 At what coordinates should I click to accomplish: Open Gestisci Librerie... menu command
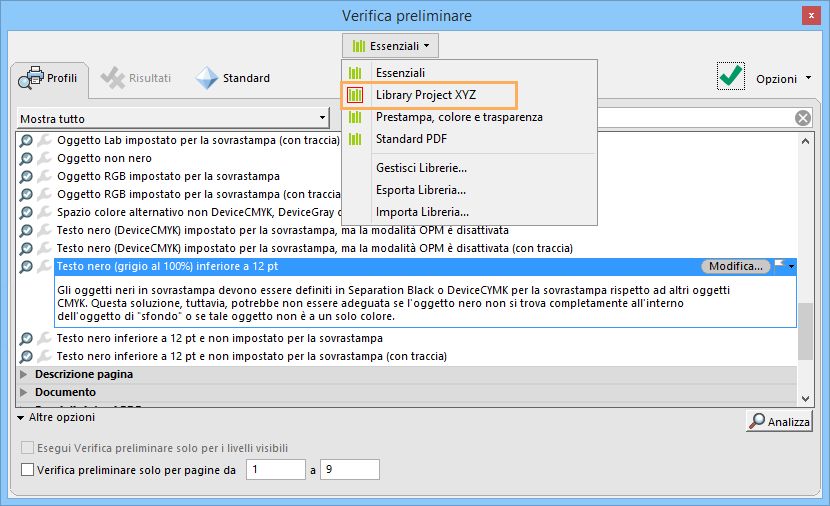click(x=421, y=168)
